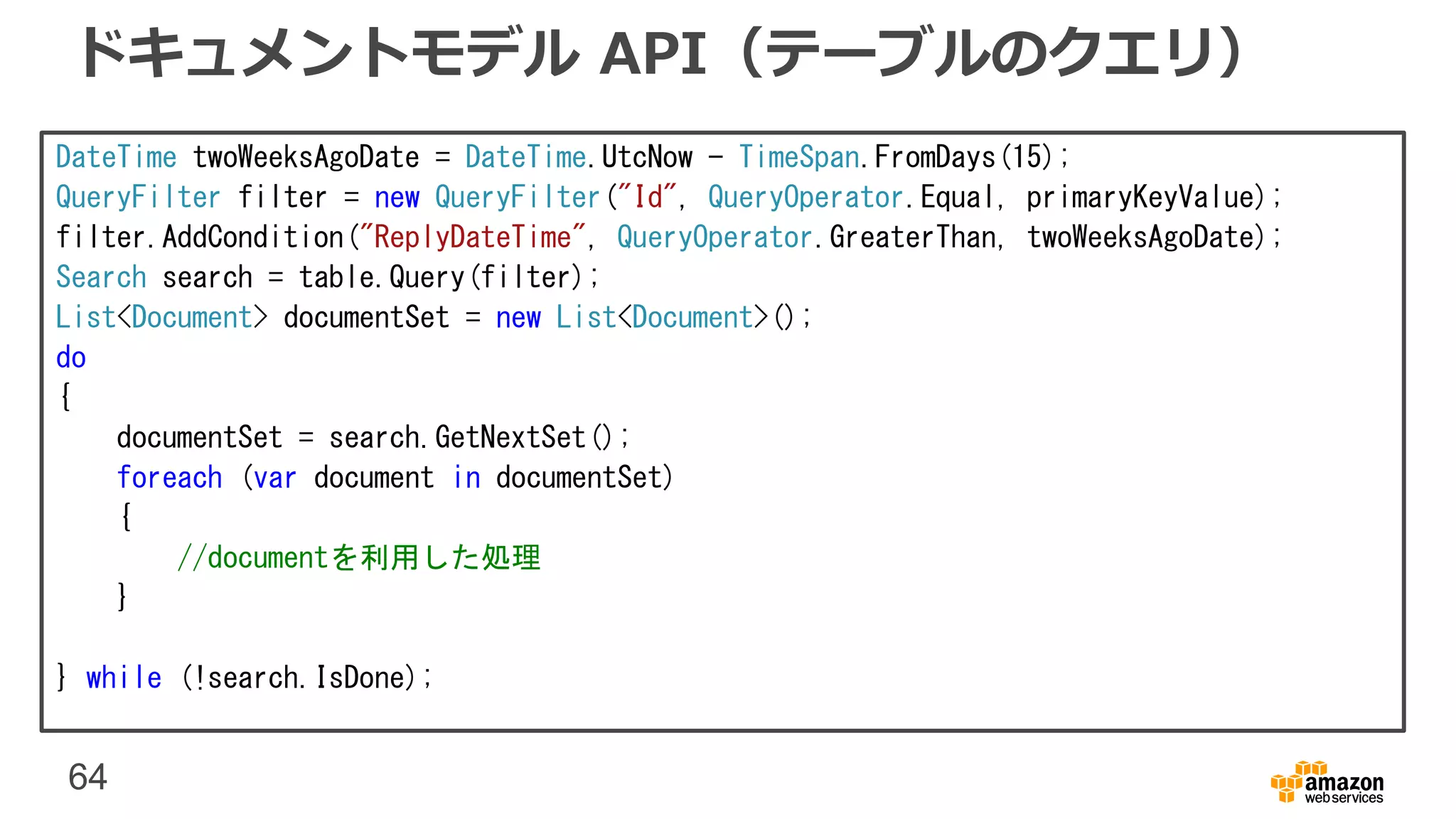Viewport: 1456px width, 819px height.
Task: Click 'TimeSpan' in the first code line
Action: click(x=799, y=157)
